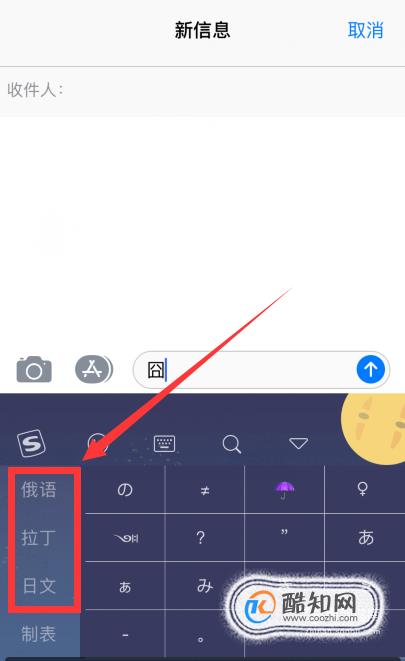
Task: Insert the み hiragana key
Action: (x=205, y=585)
